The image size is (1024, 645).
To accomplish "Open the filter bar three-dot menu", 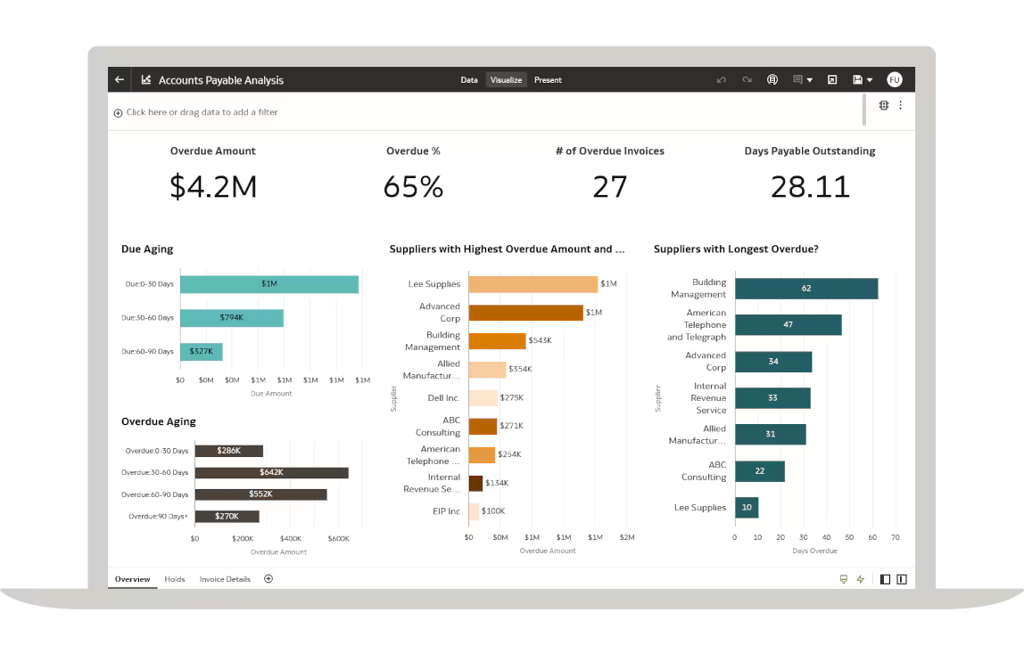I will coord(900,105).
